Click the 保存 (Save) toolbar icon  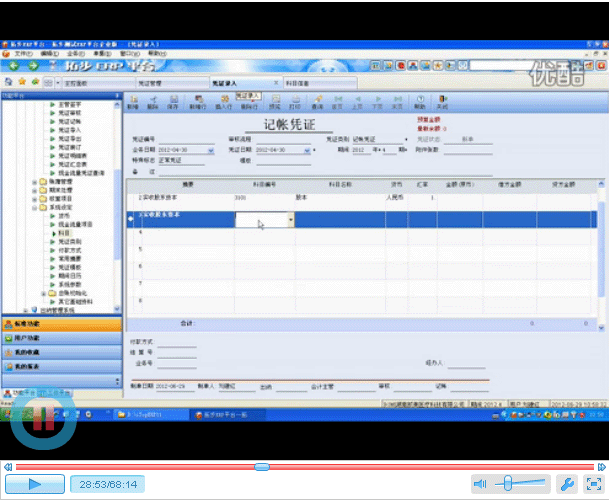coord(173,101)
